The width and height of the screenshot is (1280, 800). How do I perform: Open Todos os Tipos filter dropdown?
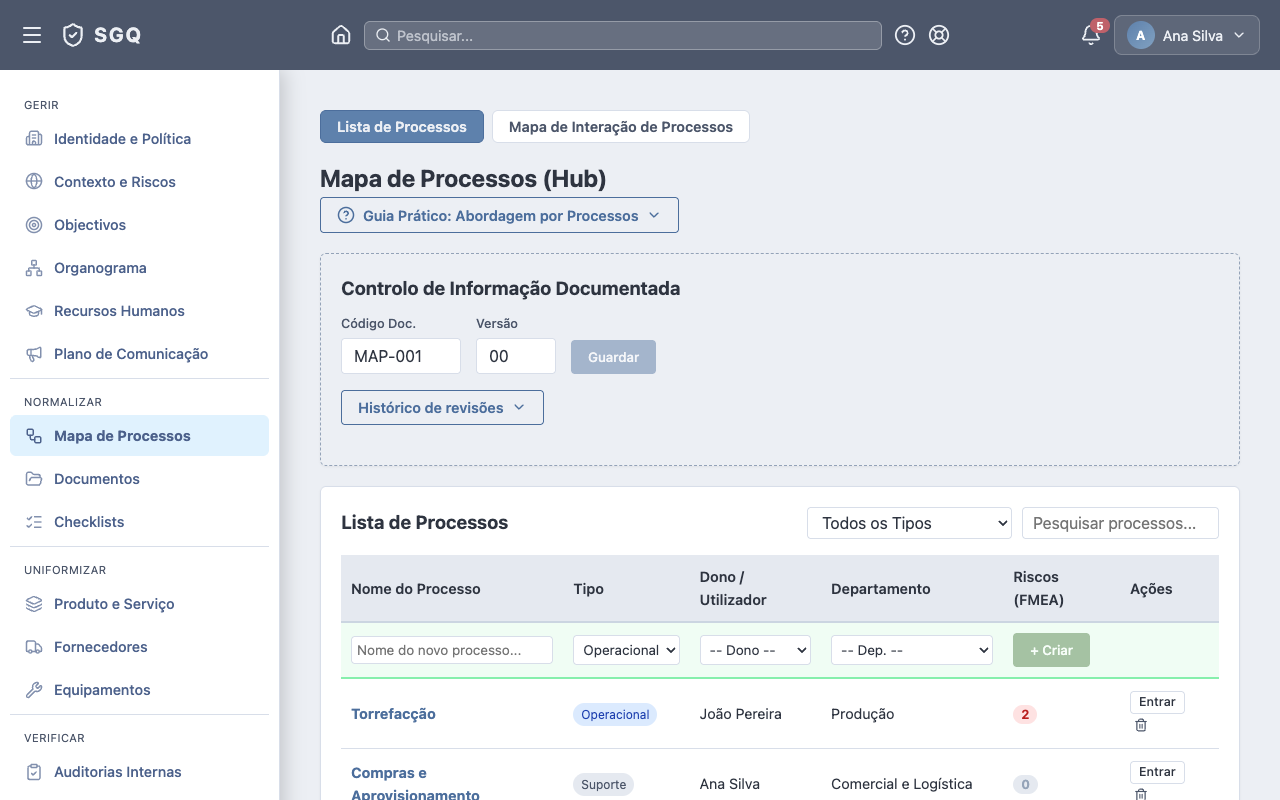(909, 523)
